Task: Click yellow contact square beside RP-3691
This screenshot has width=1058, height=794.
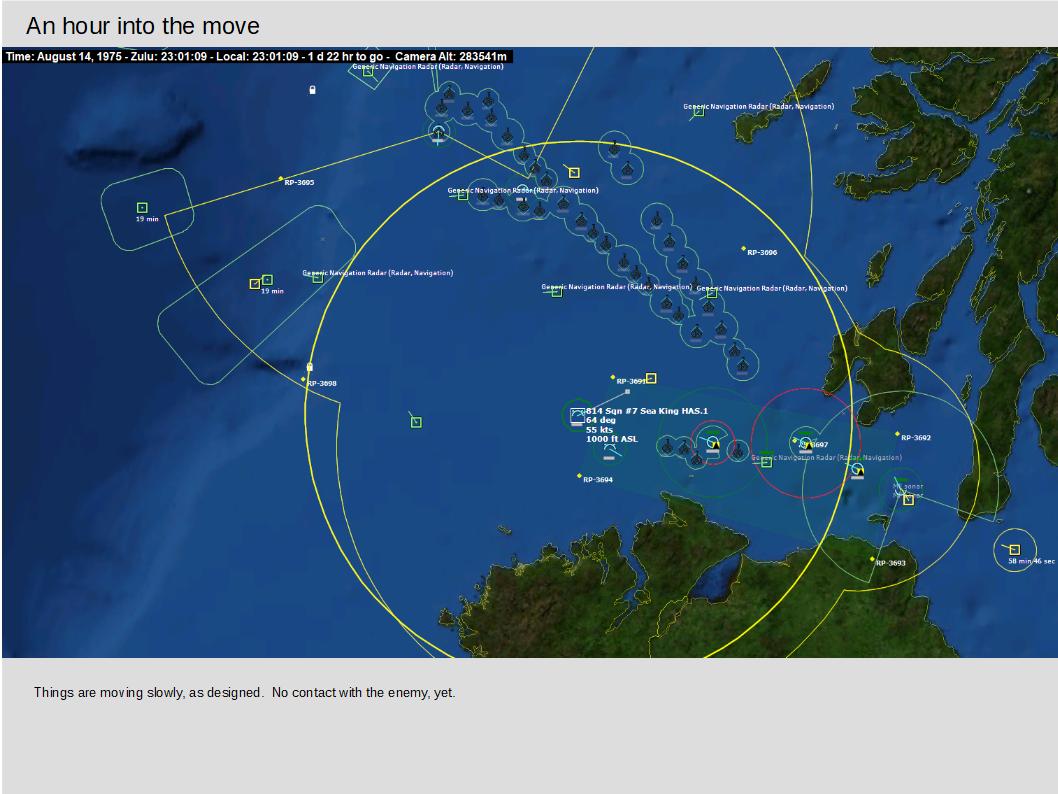Action: point(651,378)
